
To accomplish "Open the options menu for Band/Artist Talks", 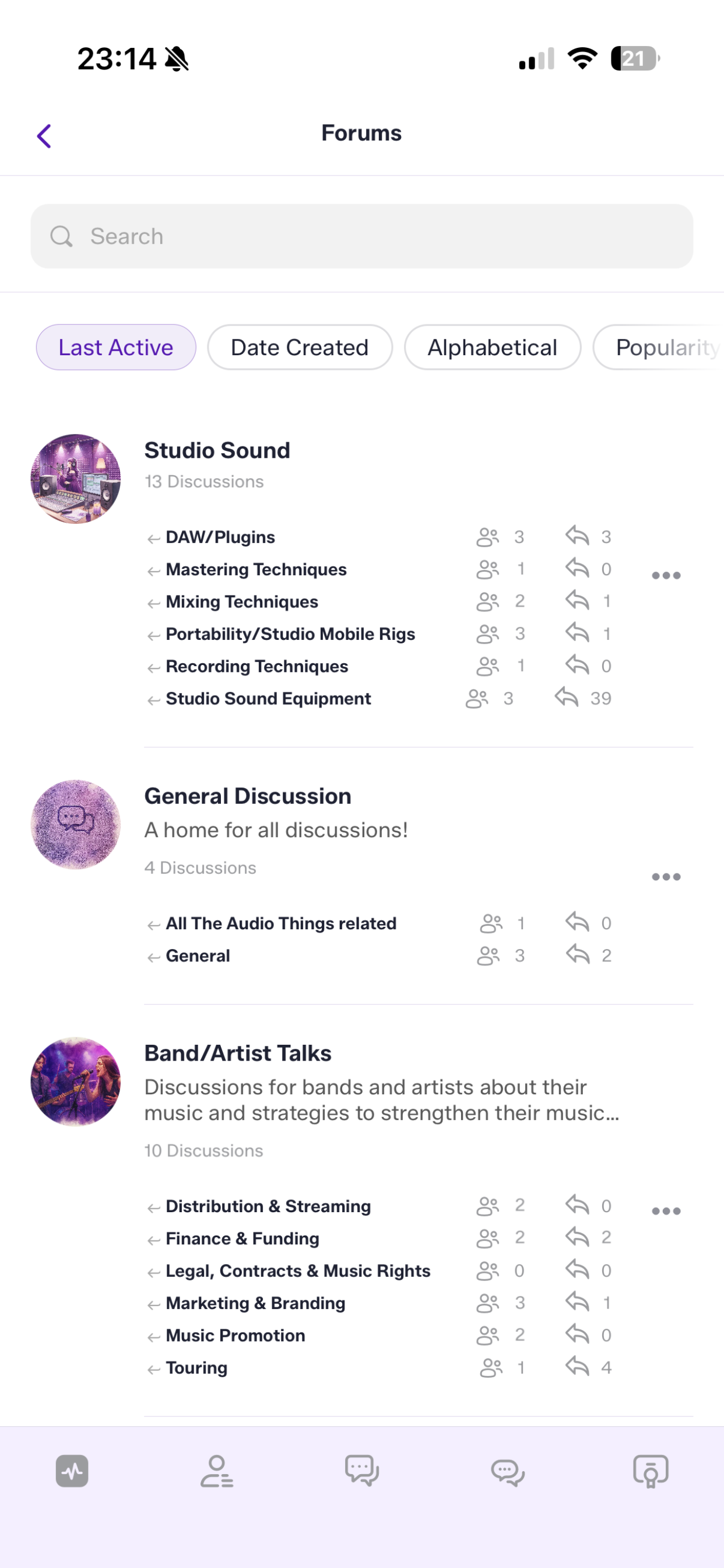I will click(666, 1212).
